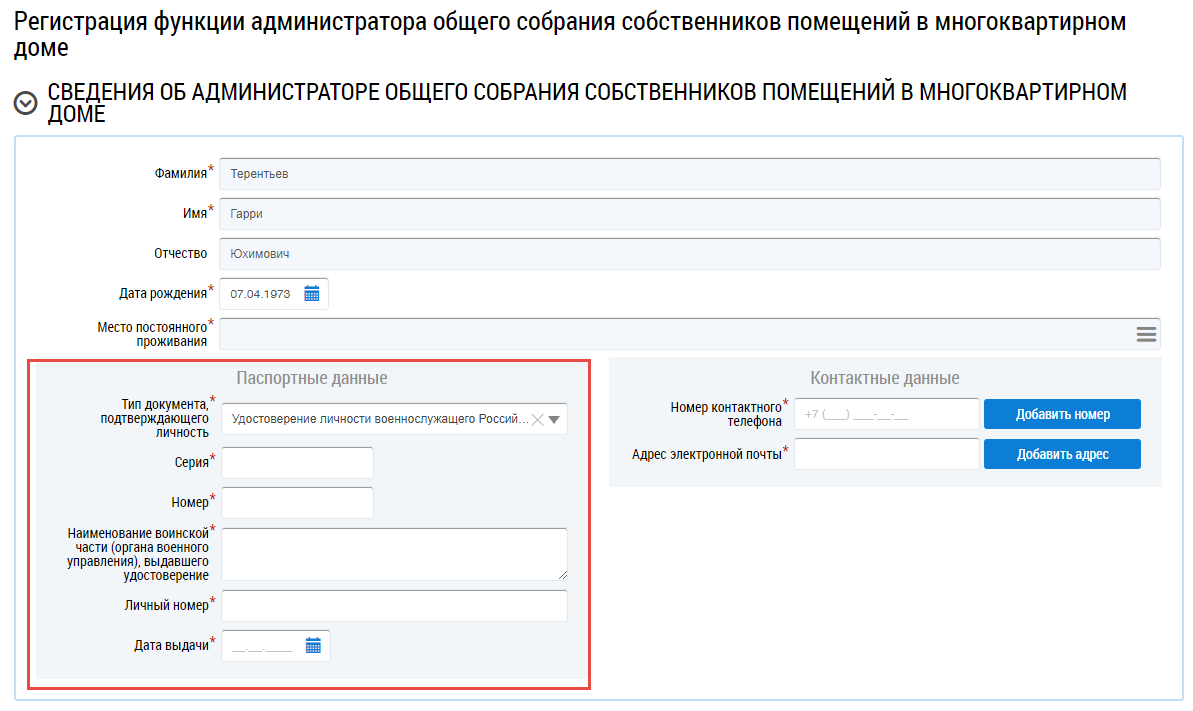
Task: Click the military unit name text area
Action: (394, 554)
